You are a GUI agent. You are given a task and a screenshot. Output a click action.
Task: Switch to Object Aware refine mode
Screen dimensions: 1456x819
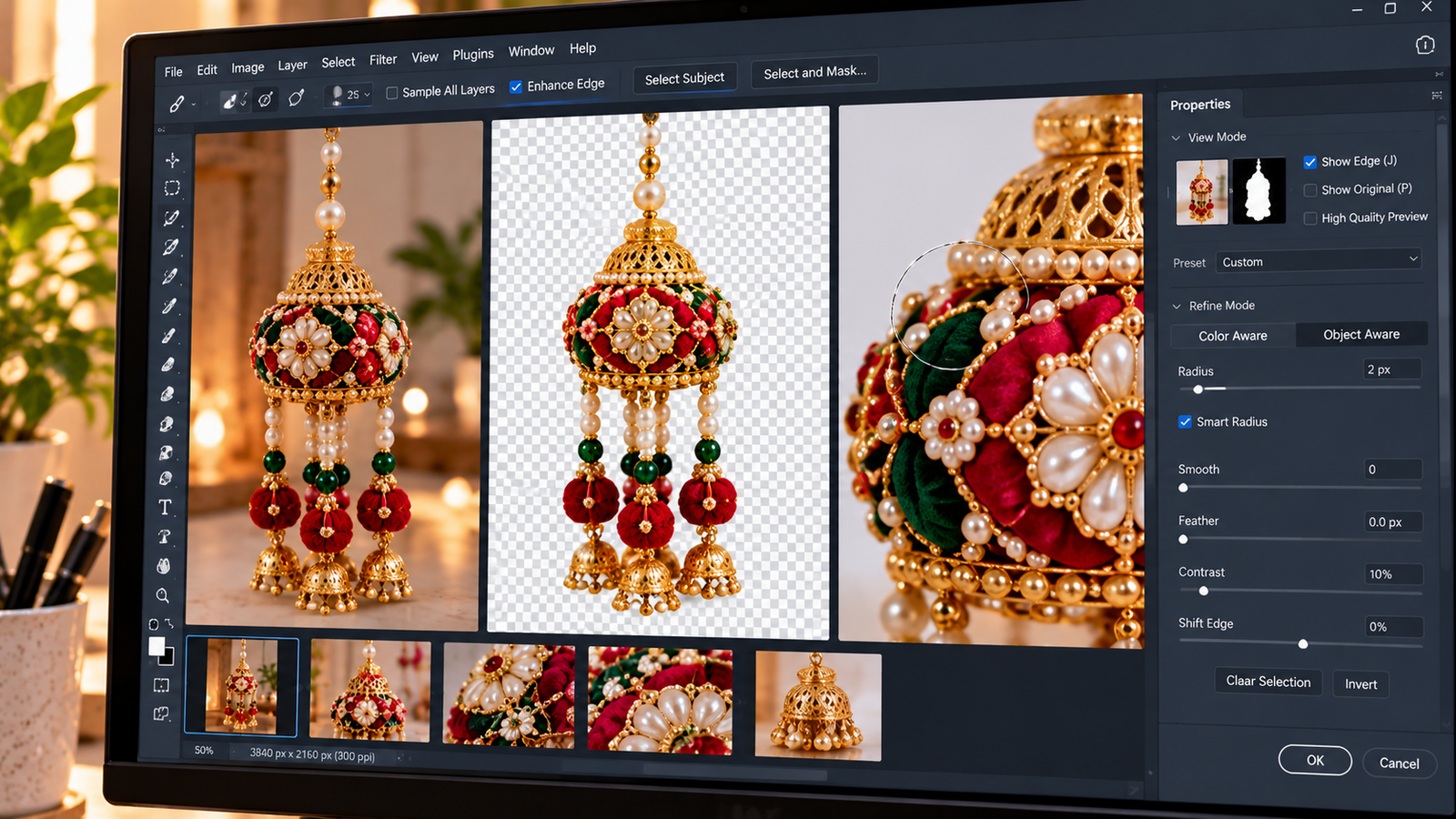1361,334
